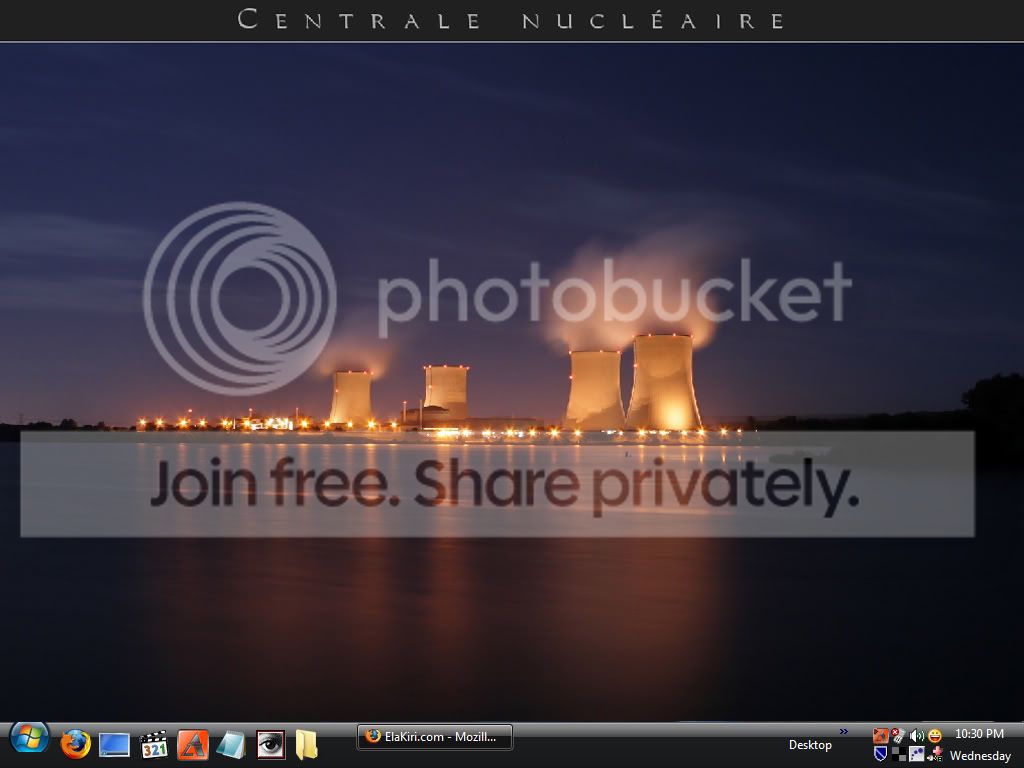Screen dimensions: 1024x768
Task: Launch Firefox from quick launch
Action: click(x=76, y=744)
